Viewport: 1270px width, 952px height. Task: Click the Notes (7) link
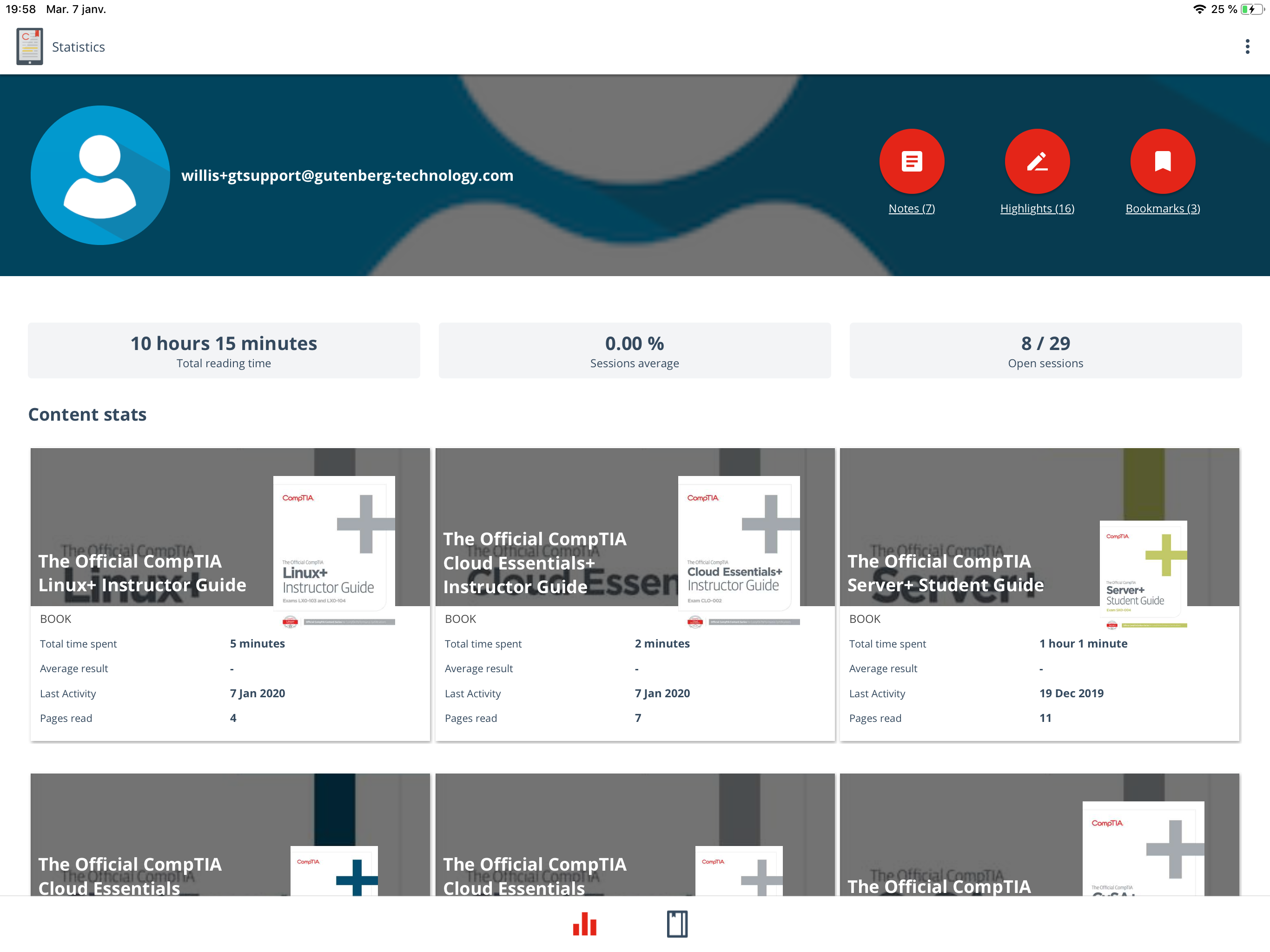point(912,208)
